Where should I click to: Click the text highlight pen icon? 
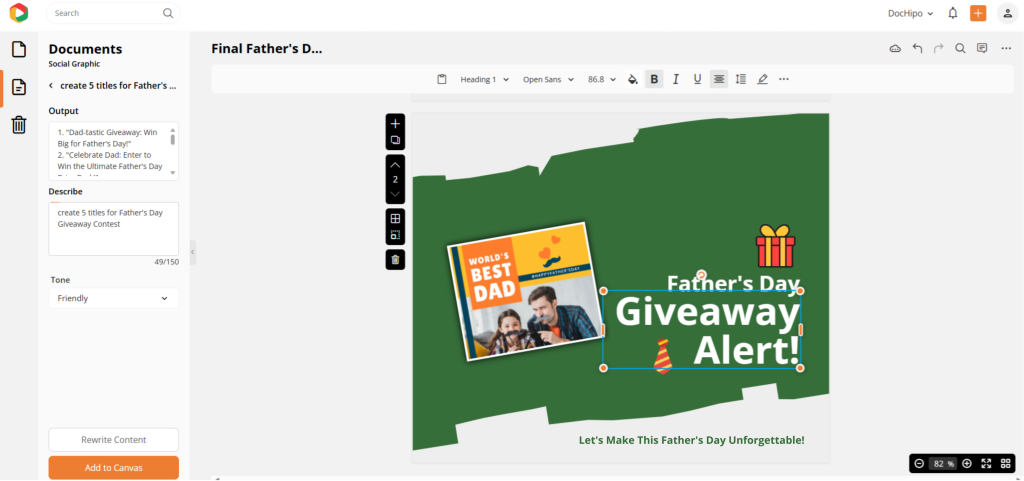point(762,79)
